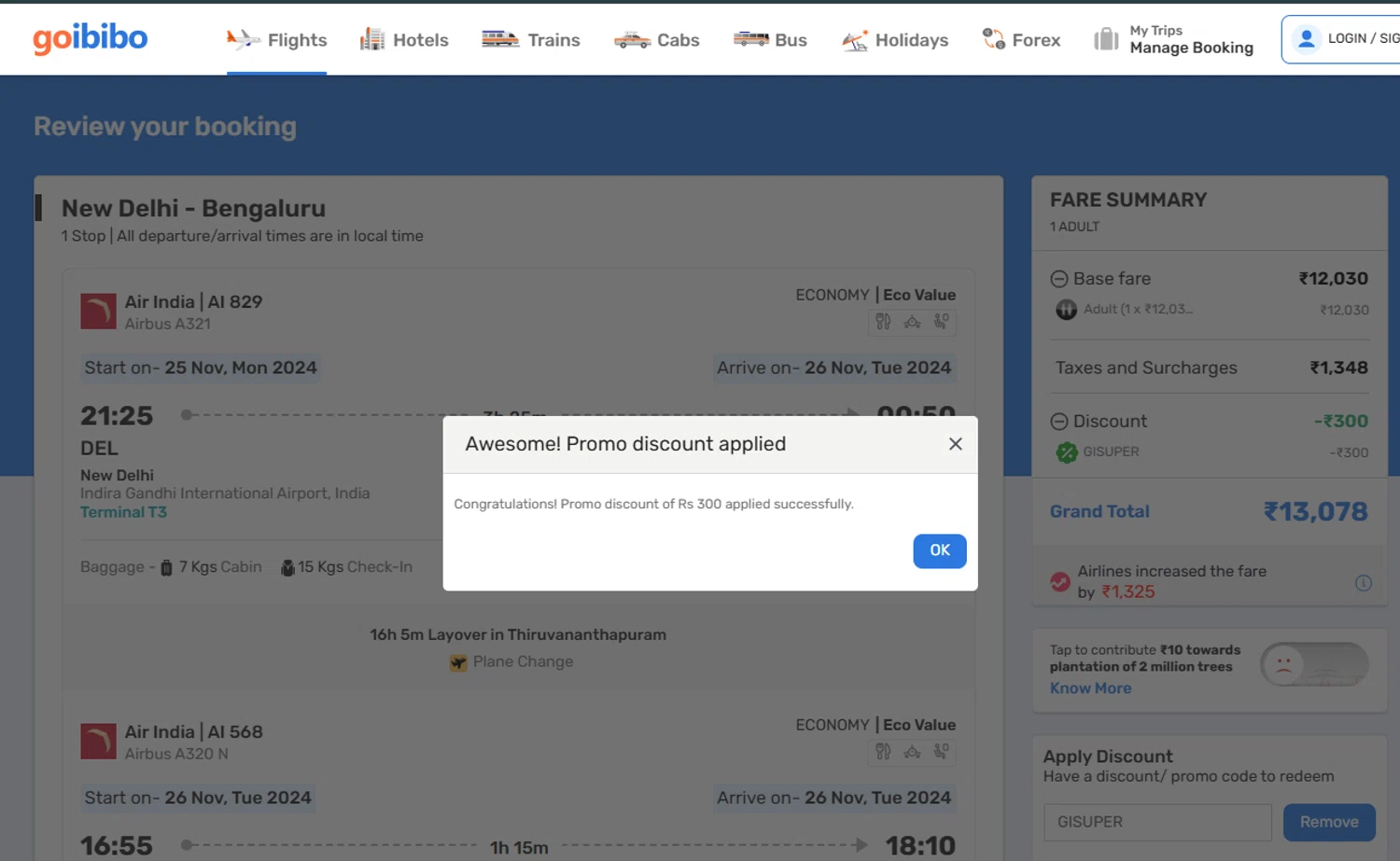
Task: Open the Bus tab
Action: click(x=770, y=40)
